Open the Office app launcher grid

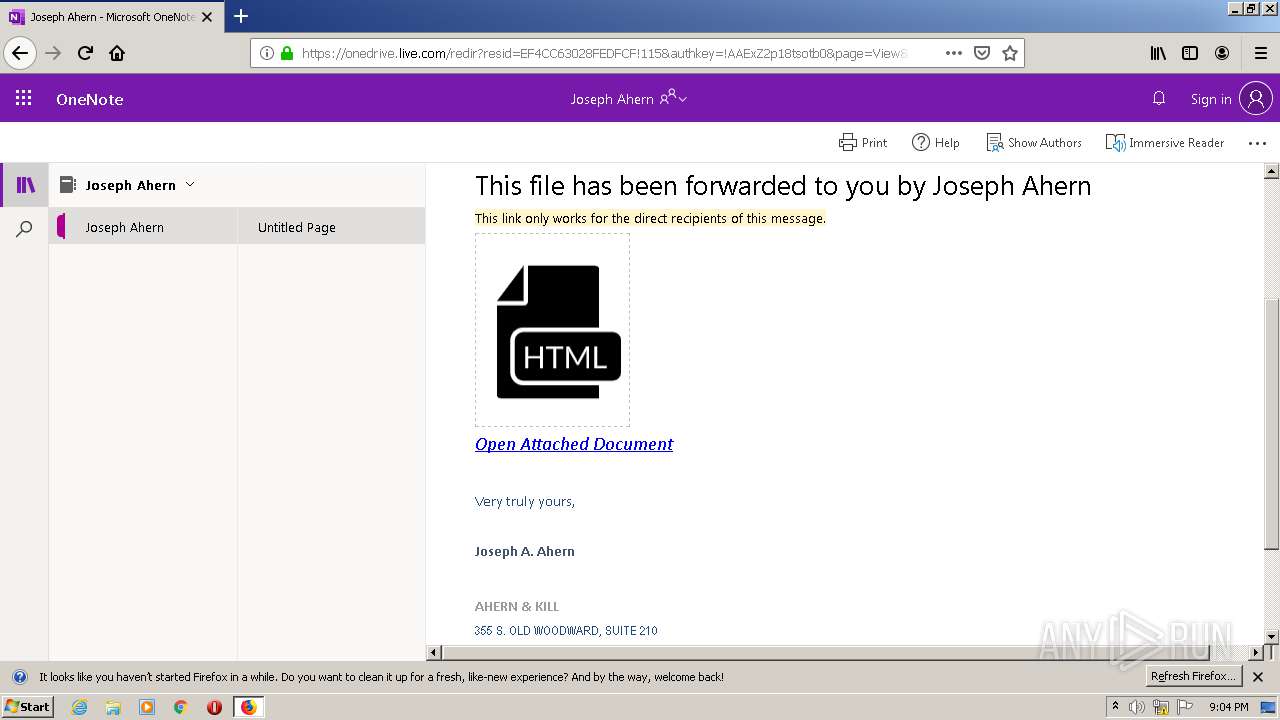[23, 98]
